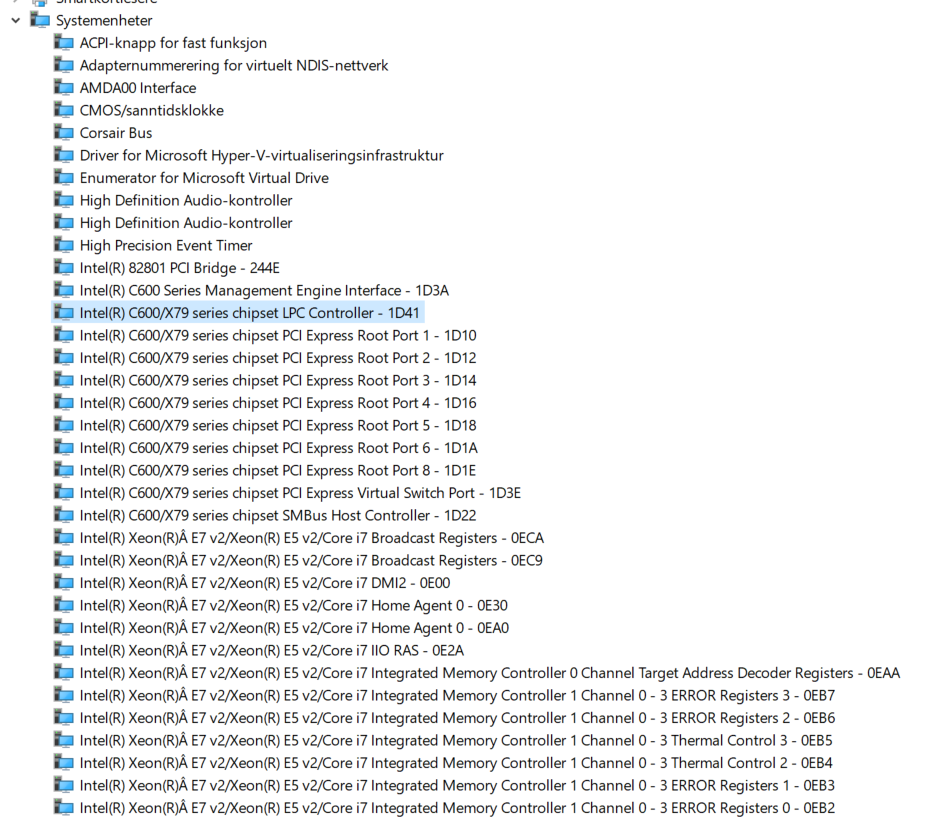Select PCI Express Root Port 1 - 1D10

pyautogui.click(x=278, y=335)
